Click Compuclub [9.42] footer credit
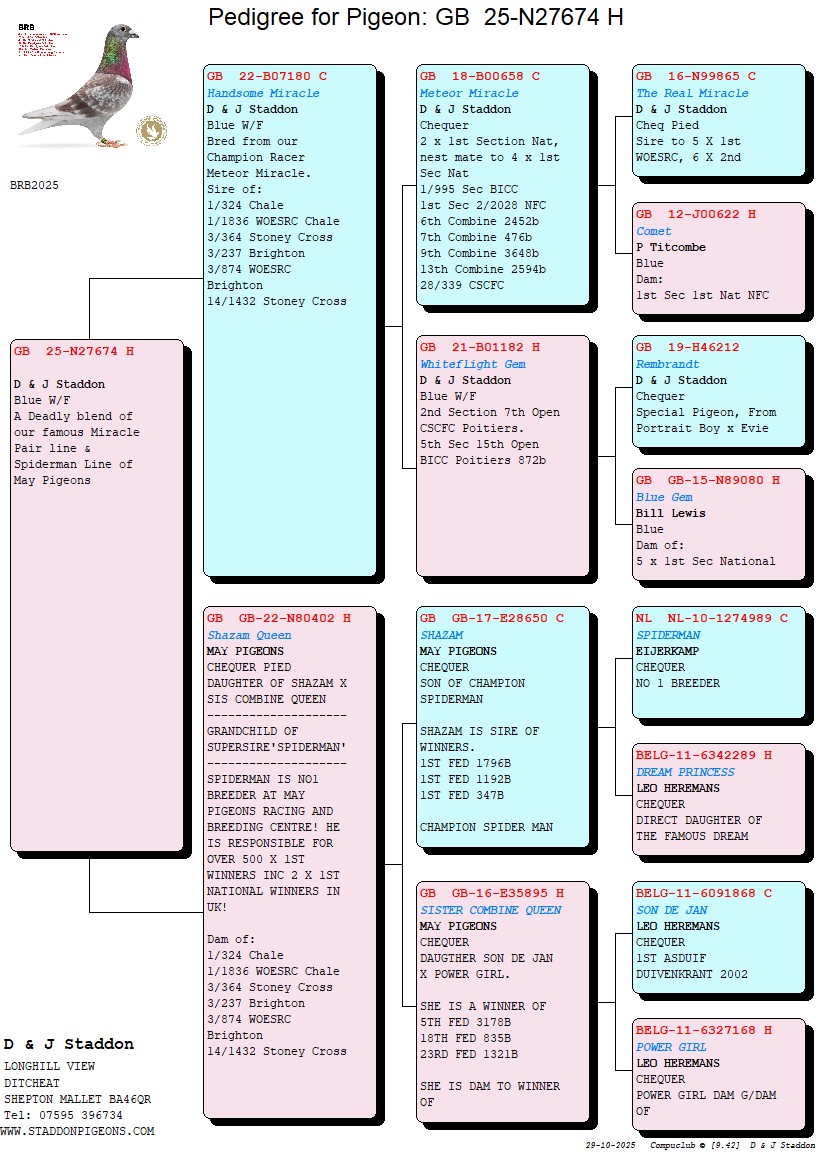The image size is (816, 1172). point(695,1145)
